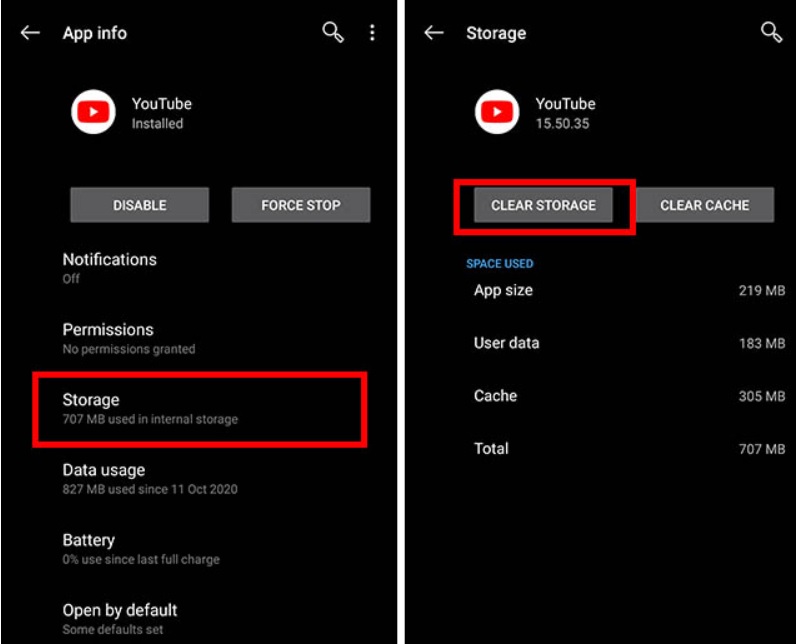Tap the YouTube name on App info

click(162, 104)
